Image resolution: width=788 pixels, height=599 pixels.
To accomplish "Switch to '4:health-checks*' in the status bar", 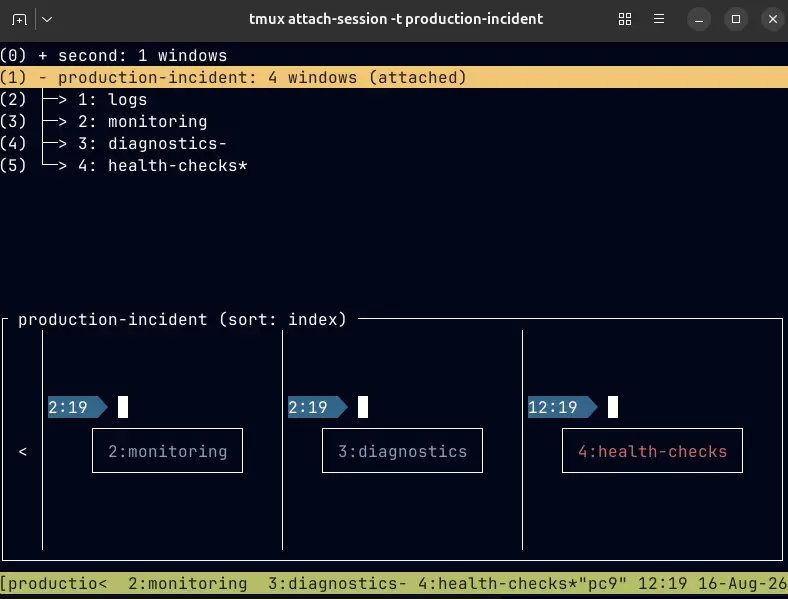I will click(498, 583).
